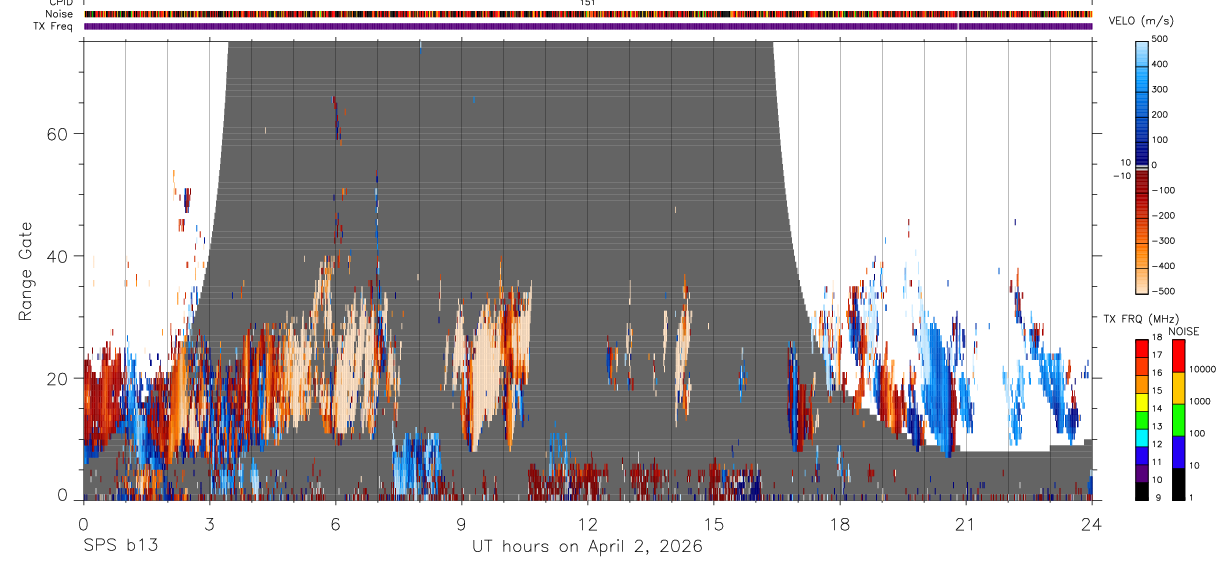
Task: Click the 400 label on velocity scale
Action: (x=1160, y=64)
